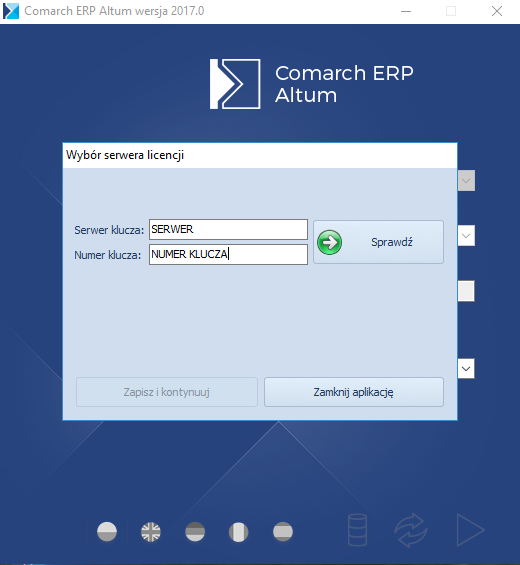The width and height of the screenshot is (520, 565).
Task: Pick the vertical-striped flag language icon
Action: (239, 532)
